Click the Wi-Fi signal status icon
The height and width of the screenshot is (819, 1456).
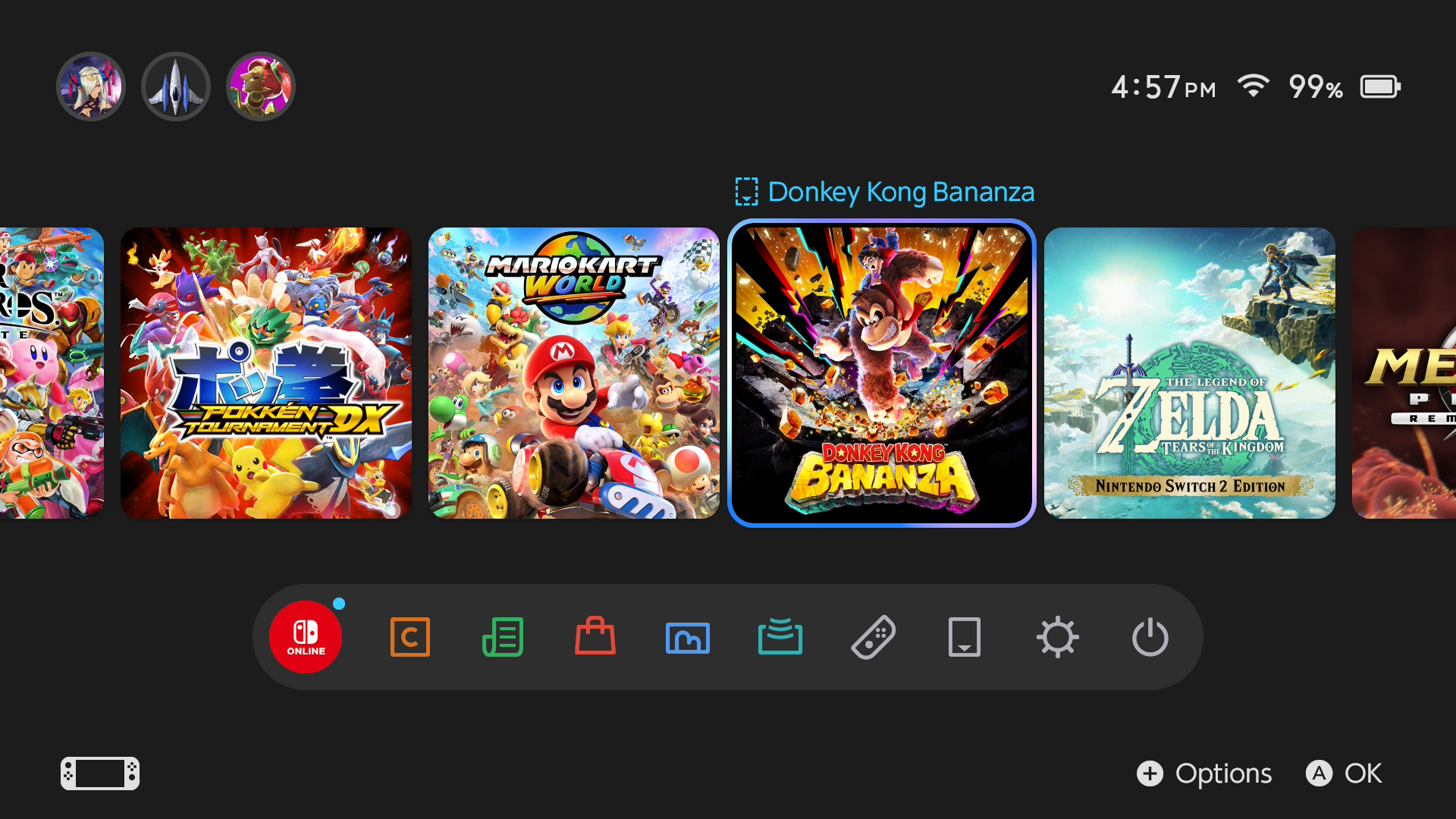tap(1254, 86)
